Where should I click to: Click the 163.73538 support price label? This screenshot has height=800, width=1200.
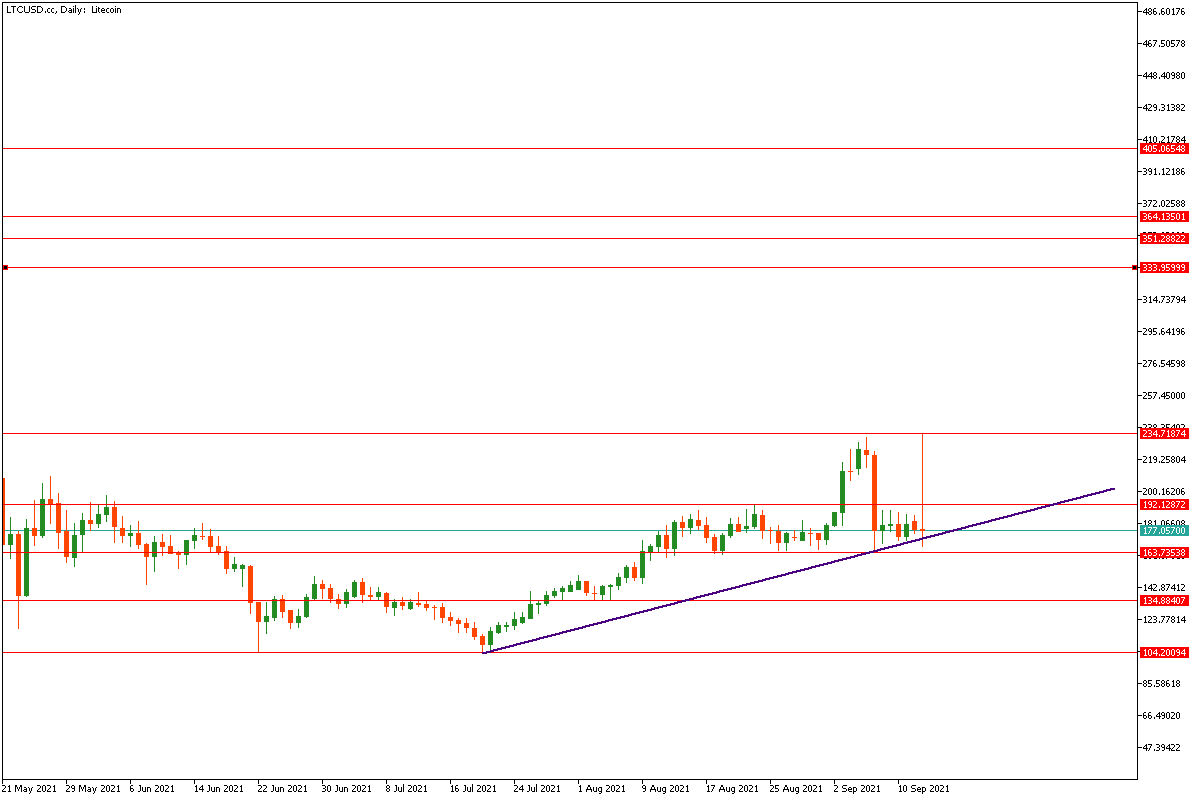pyautogui.click(x=1164, y=552)
